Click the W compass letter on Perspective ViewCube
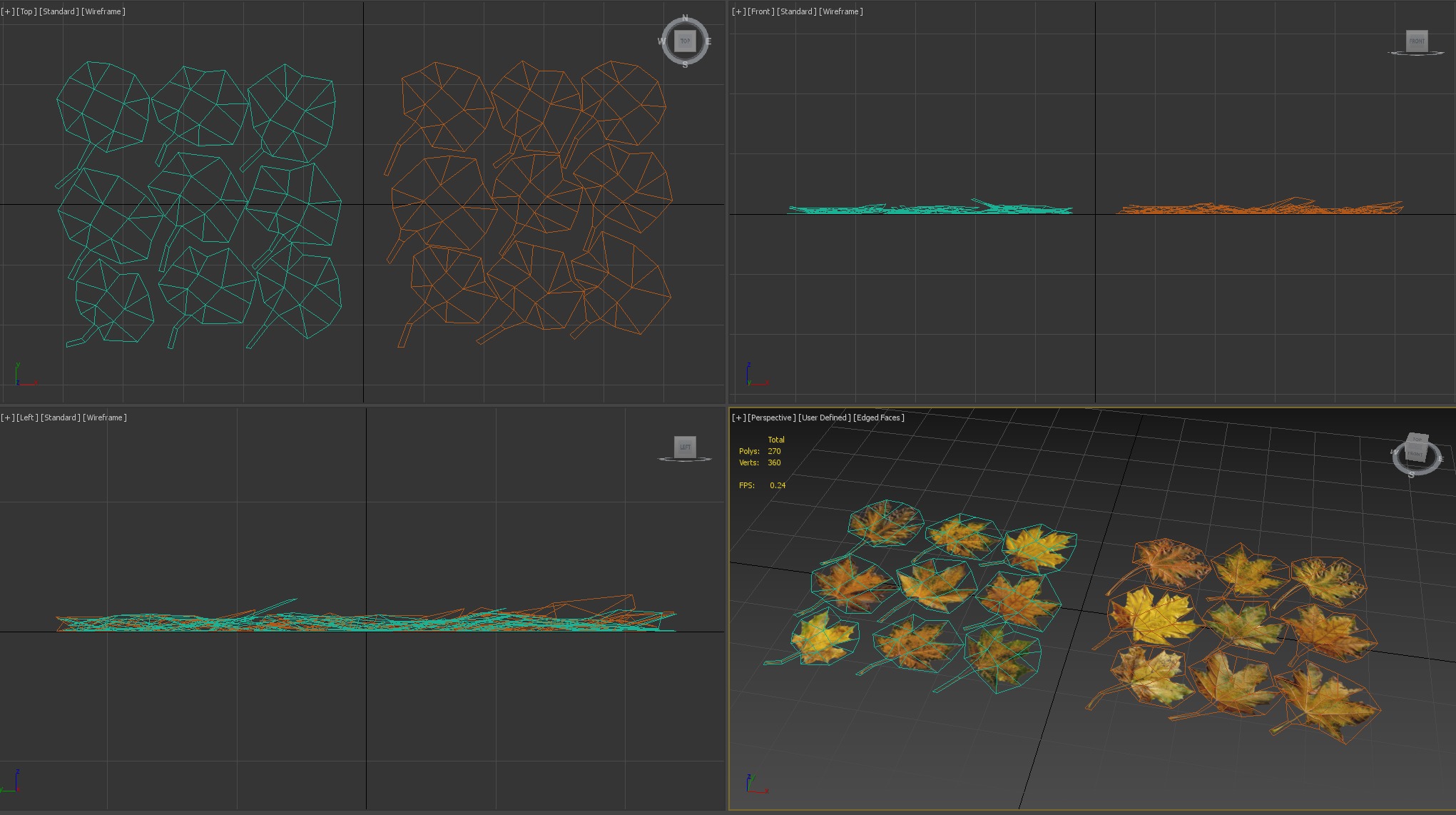1456x815 pixels. [x=1394, y=452]
